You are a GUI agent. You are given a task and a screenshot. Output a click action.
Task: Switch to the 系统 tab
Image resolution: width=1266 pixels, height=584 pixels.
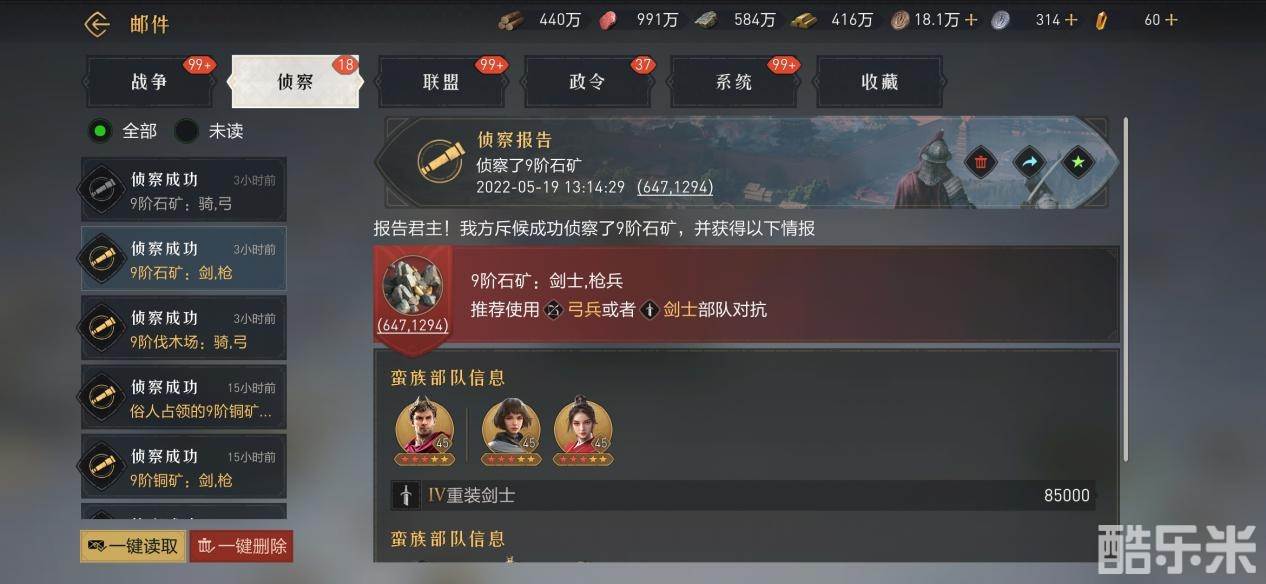point(733,82)
